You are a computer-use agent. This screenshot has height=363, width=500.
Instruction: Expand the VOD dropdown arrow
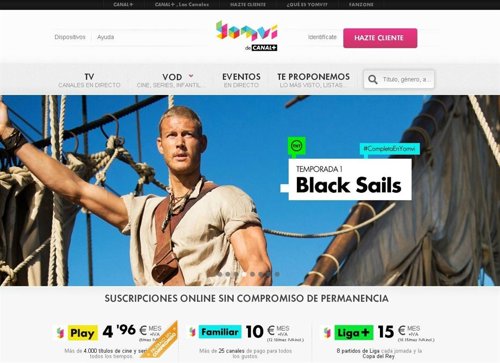191,76
